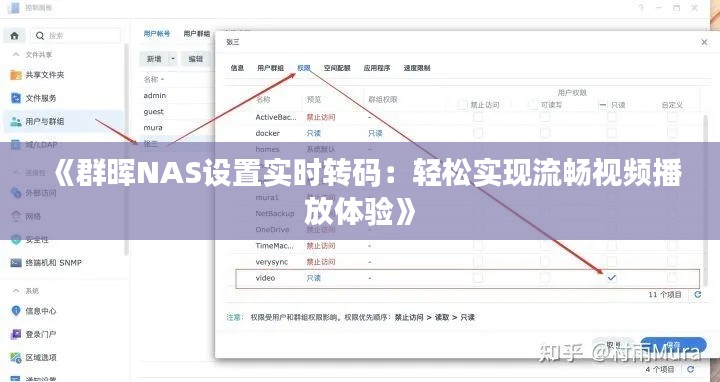The width and height of the screenshot is (720, 382).
Task: Select the TimeMac... folder row
Action: pyautogui.click(x=464, y=246)
